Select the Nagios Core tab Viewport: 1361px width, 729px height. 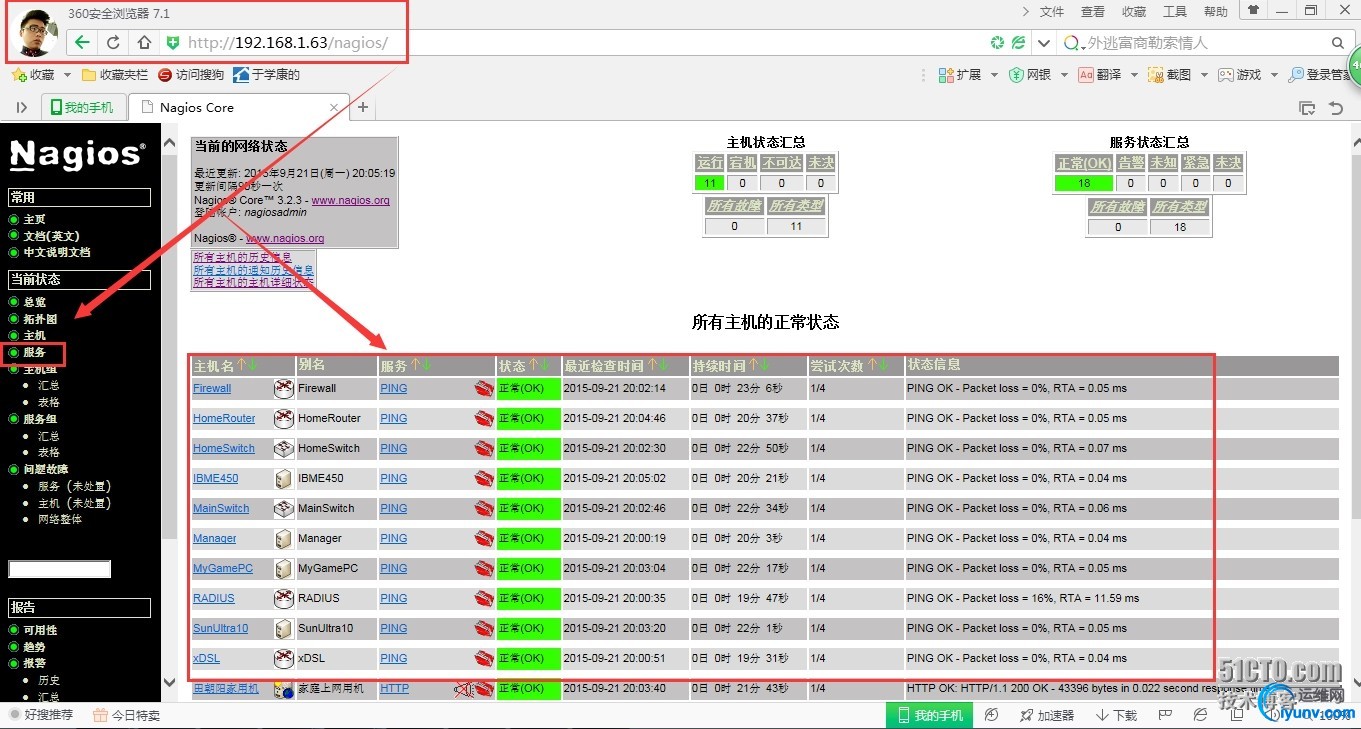(239, 107)
